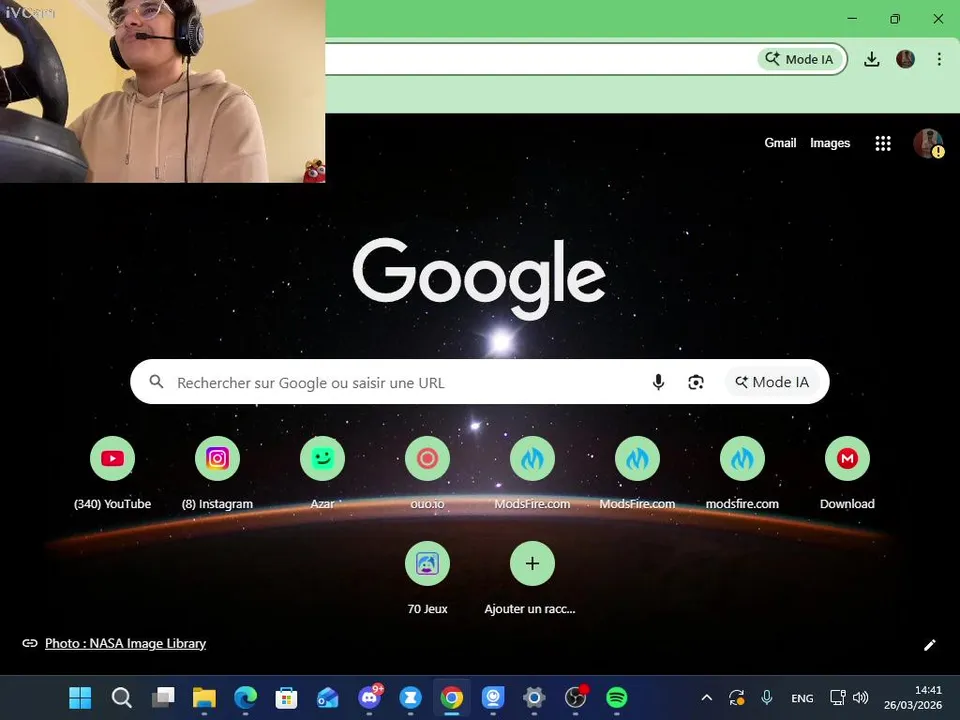The height and width of the screenshot is (720, 960).
Task: Open Spotify from taskbar
Action: (x=617, y=697)
